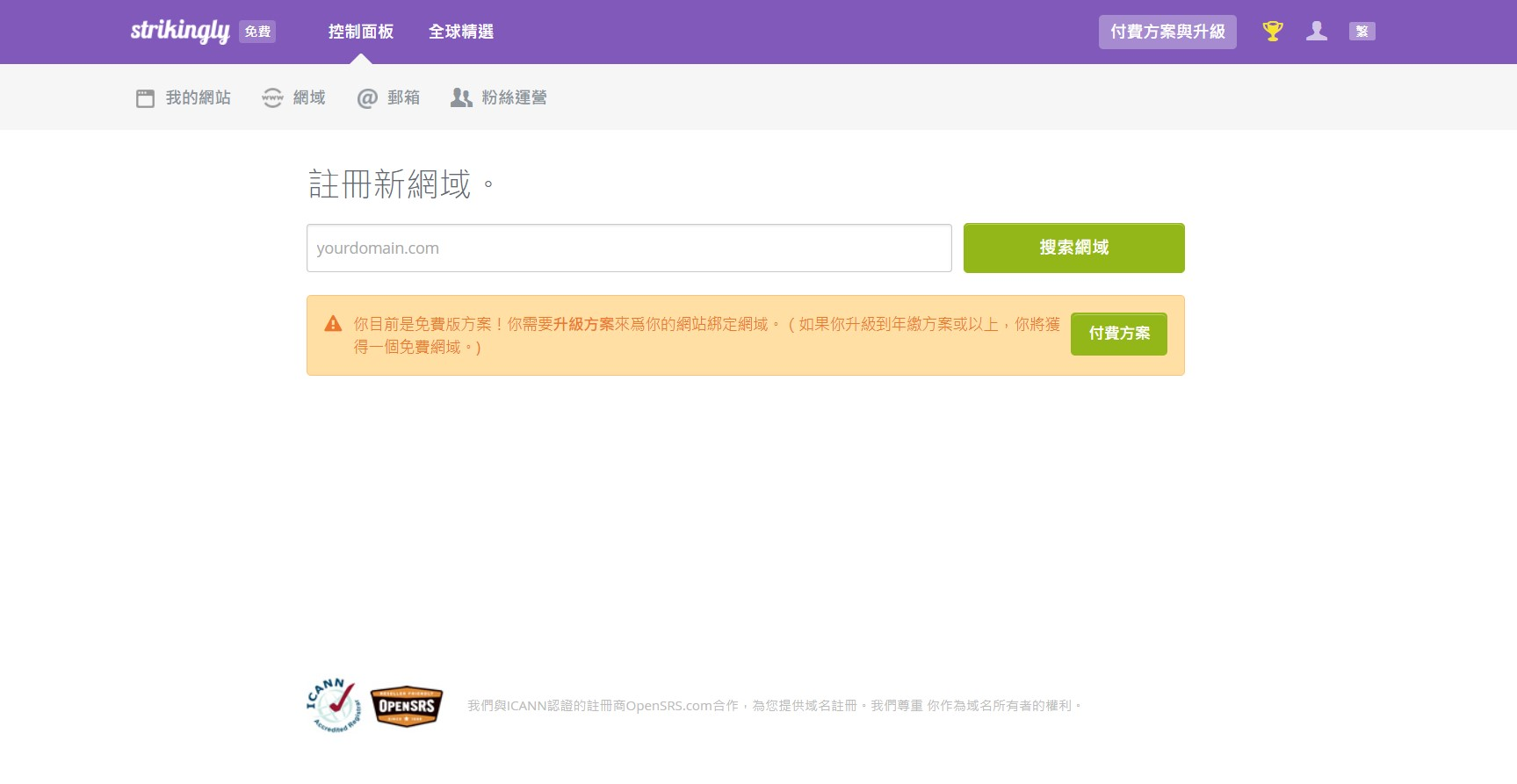Click the 粉絲運營 people icon

[x=461, y=98]
